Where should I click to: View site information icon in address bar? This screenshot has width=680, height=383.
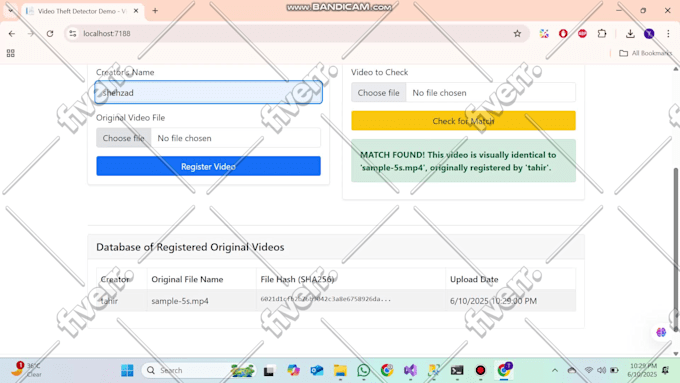(73, 33)
